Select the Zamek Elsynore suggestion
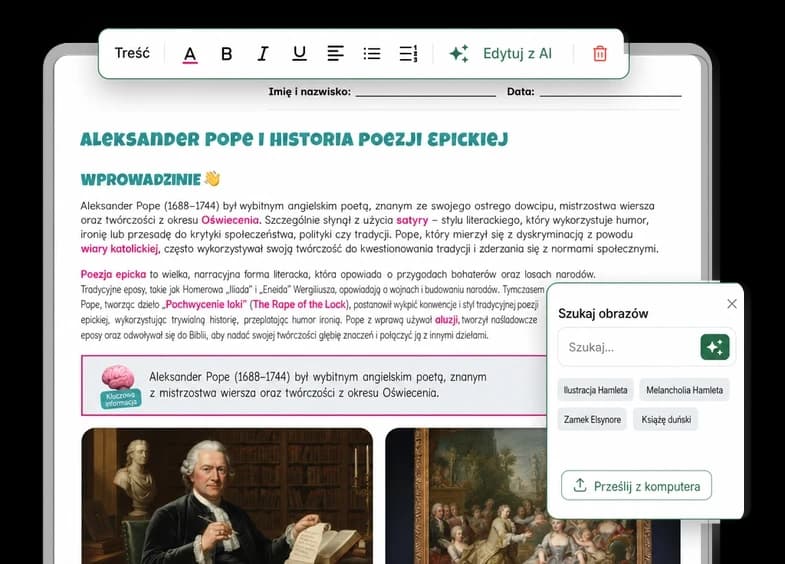The height and width of the screenshot is (564, 785). (592, 419)
